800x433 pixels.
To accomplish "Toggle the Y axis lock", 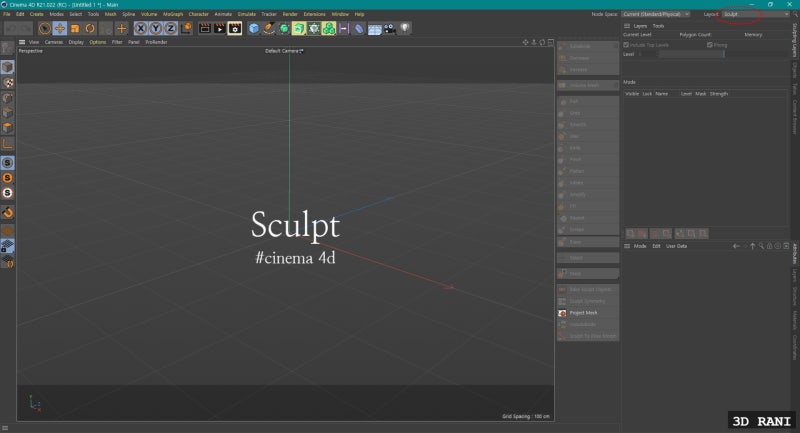I will point(156,29).
